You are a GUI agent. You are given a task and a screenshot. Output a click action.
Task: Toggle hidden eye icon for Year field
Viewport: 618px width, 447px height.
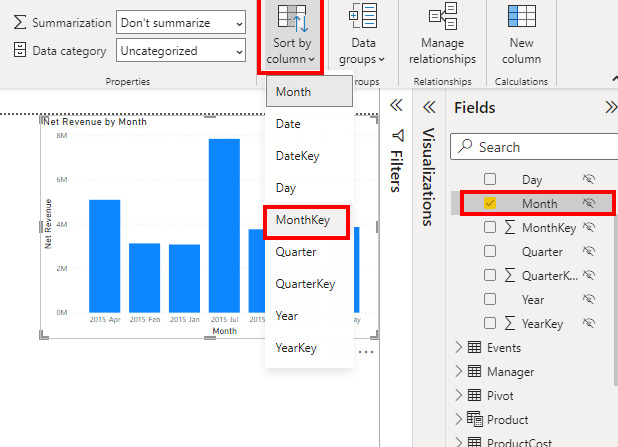pyautogui.click(x=589, y=299)
